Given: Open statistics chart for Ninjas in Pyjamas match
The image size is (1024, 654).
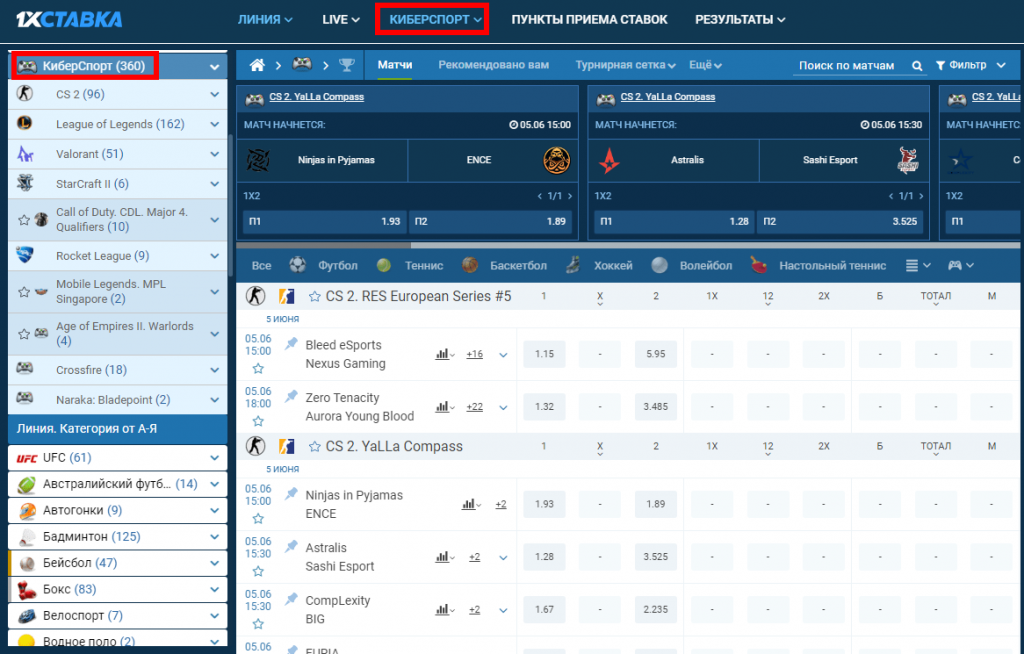Looking at the screenshot, I should (471, 504).
